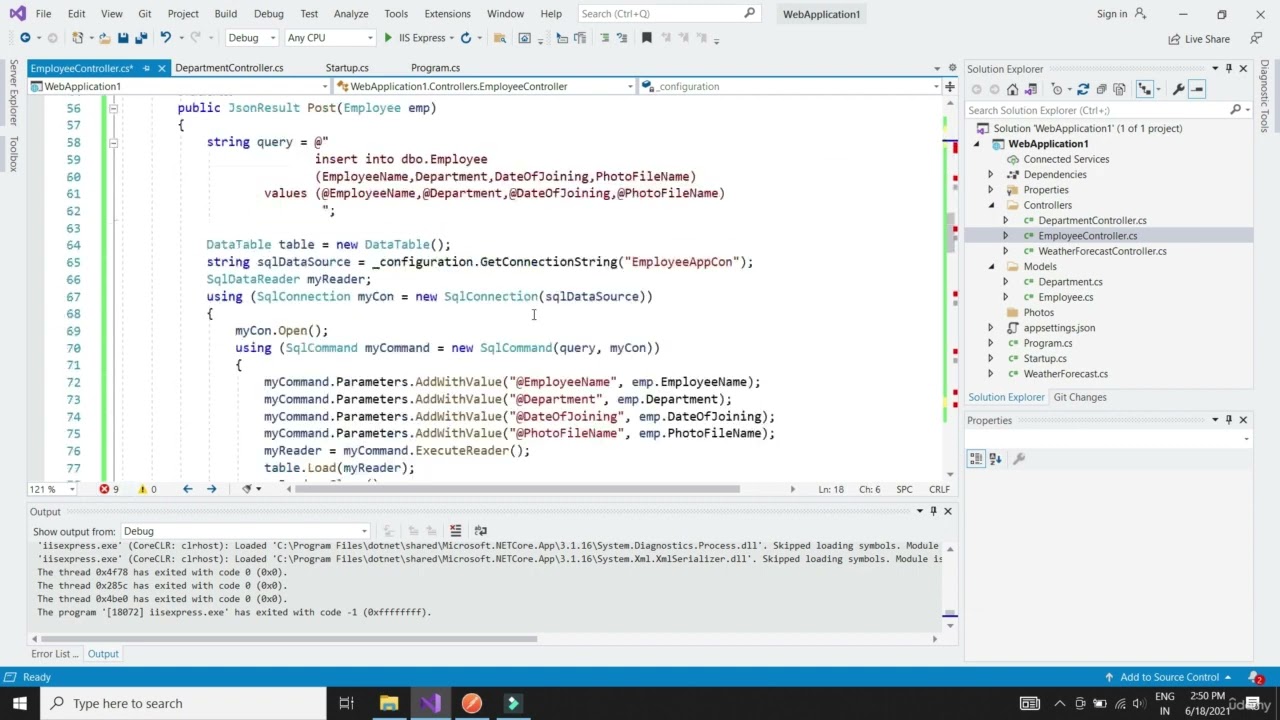
Task: Pin the Output panel
Action: (x=933, y=511)
